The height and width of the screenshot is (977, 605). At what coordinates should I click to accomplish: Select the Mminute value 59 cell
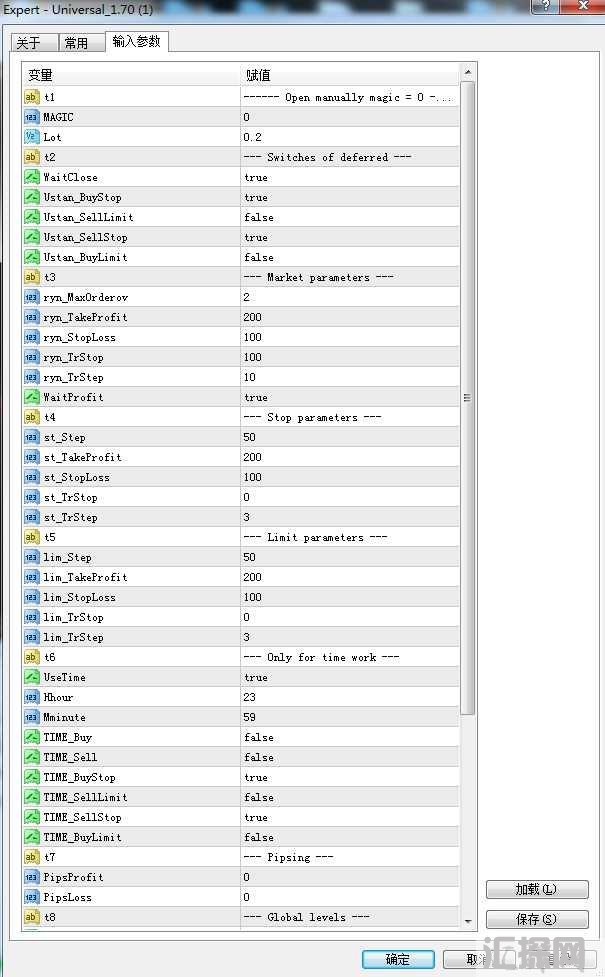[x=349, y=717]
